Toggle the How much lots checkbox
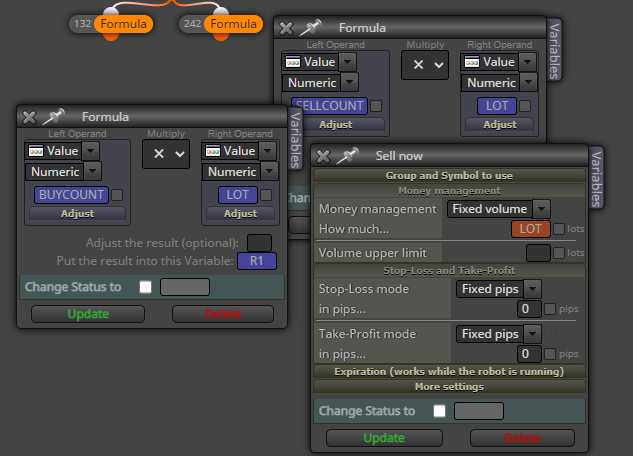 [x=559, y=229]
